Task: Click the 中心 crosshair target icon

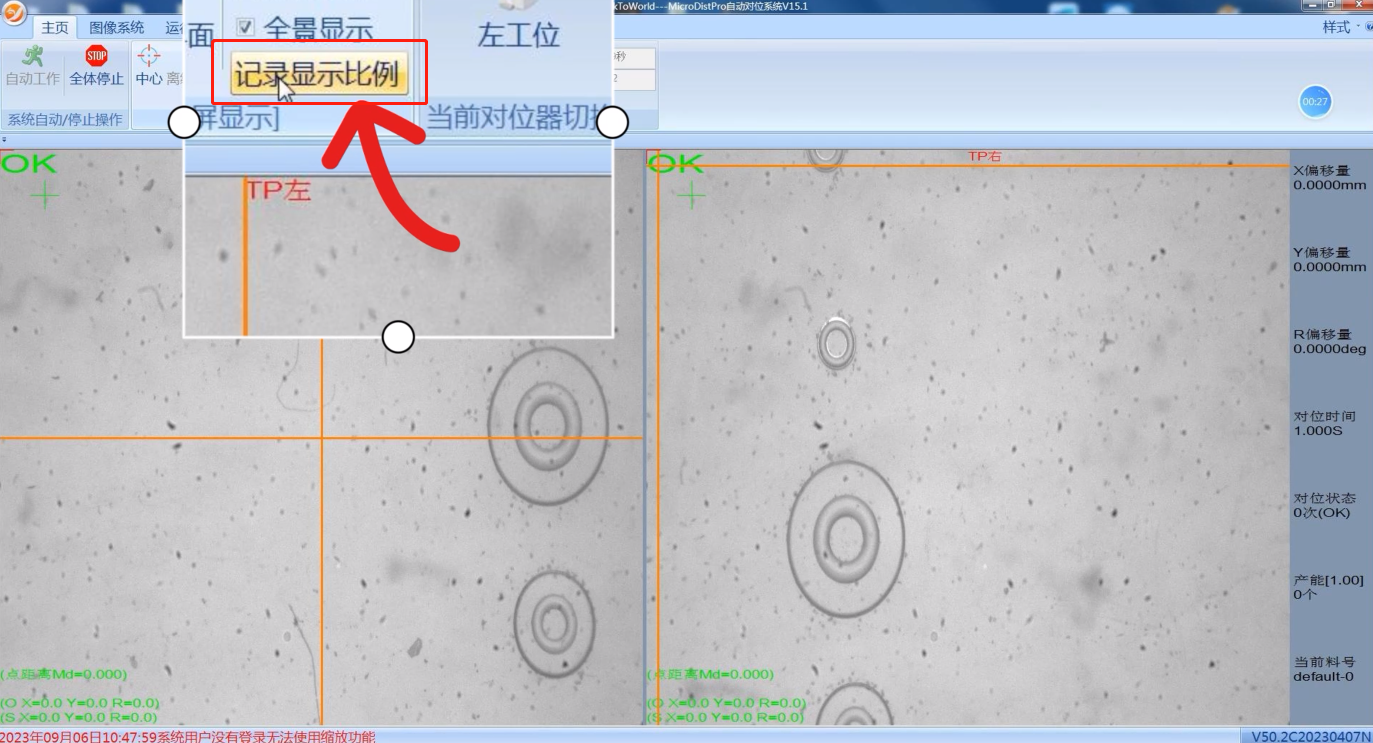Action: pyautogui.click(x=148, y=55)
